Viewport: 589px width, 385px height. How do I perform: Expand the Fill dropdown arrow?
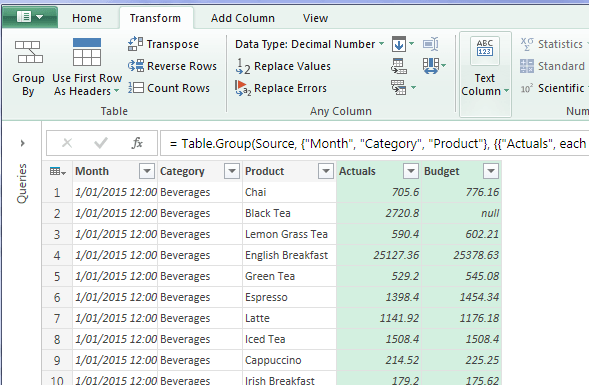tap(411, 44)
